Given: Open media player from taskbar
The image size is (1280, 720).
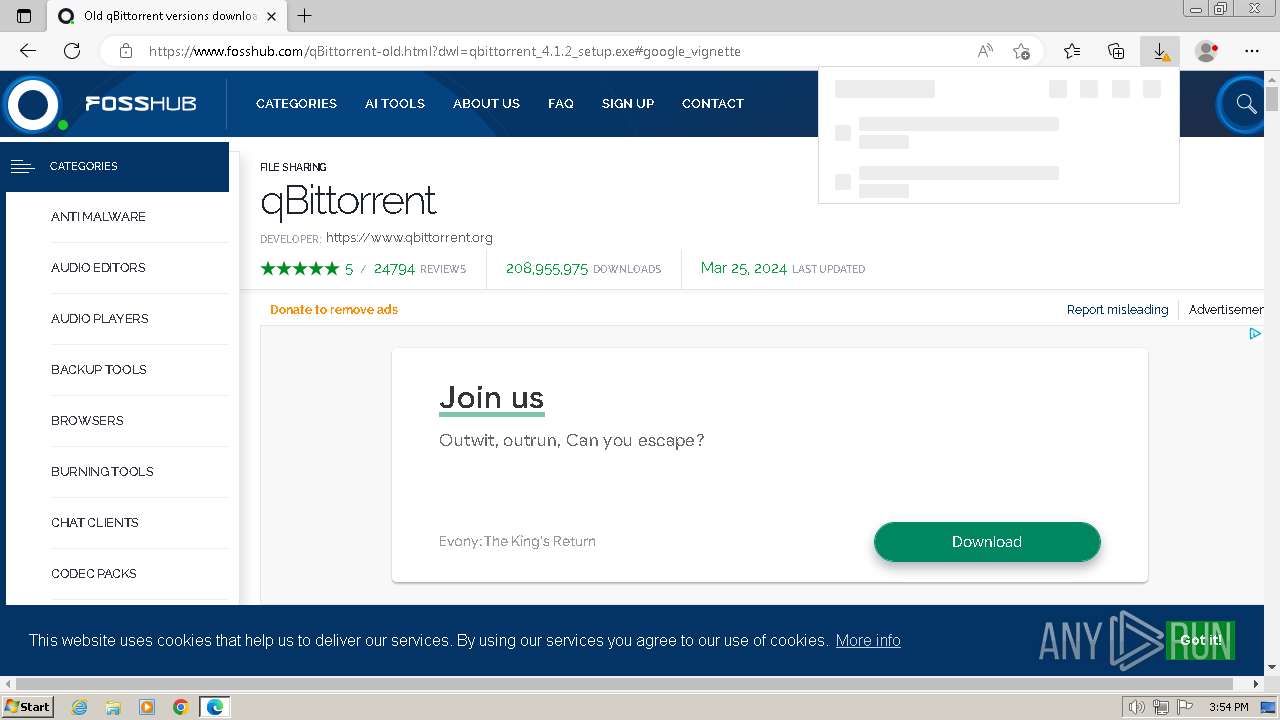Looking at the screenshot, I should pos(147,707).
